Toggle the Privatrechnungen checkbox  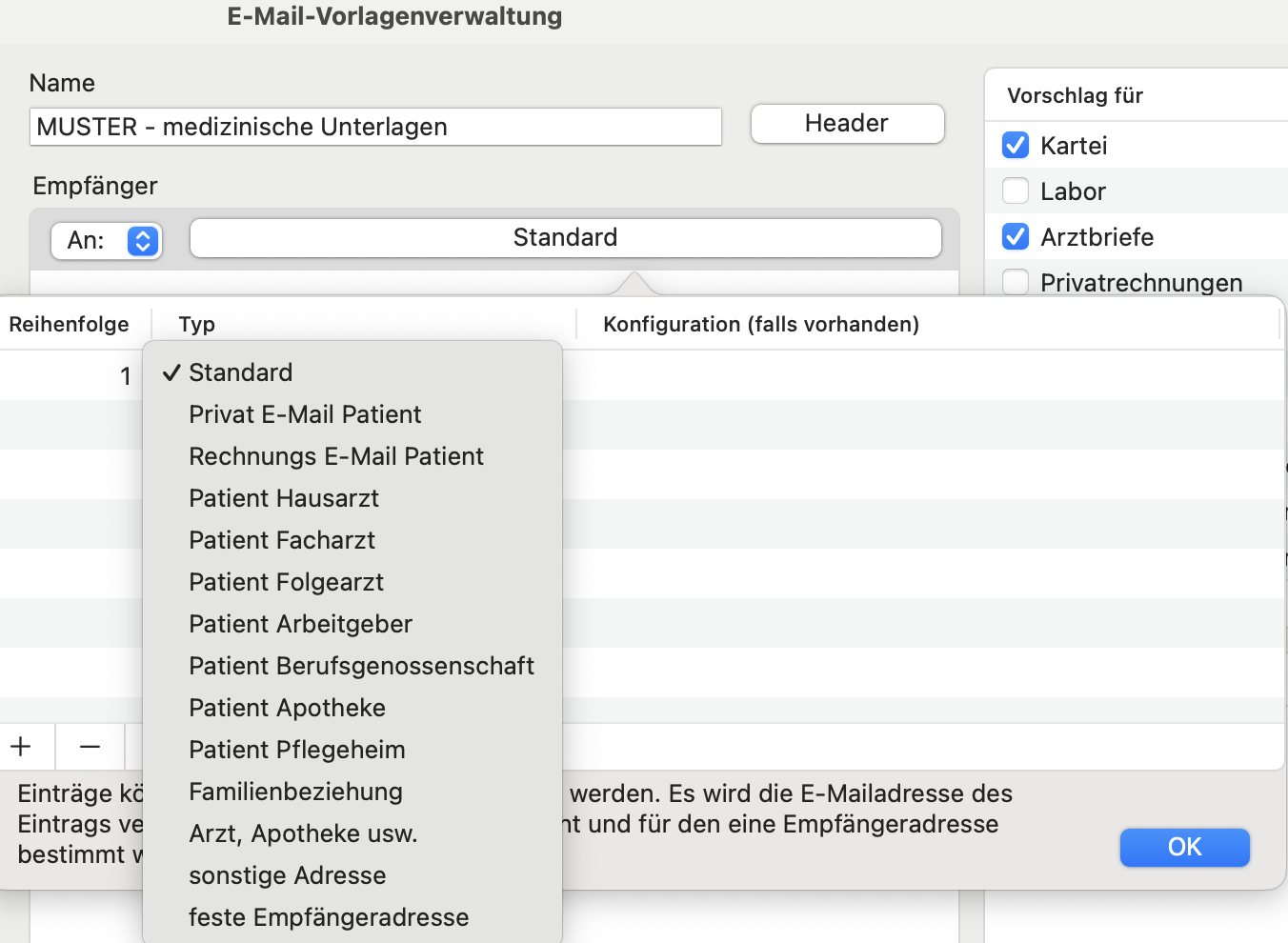1016,282
